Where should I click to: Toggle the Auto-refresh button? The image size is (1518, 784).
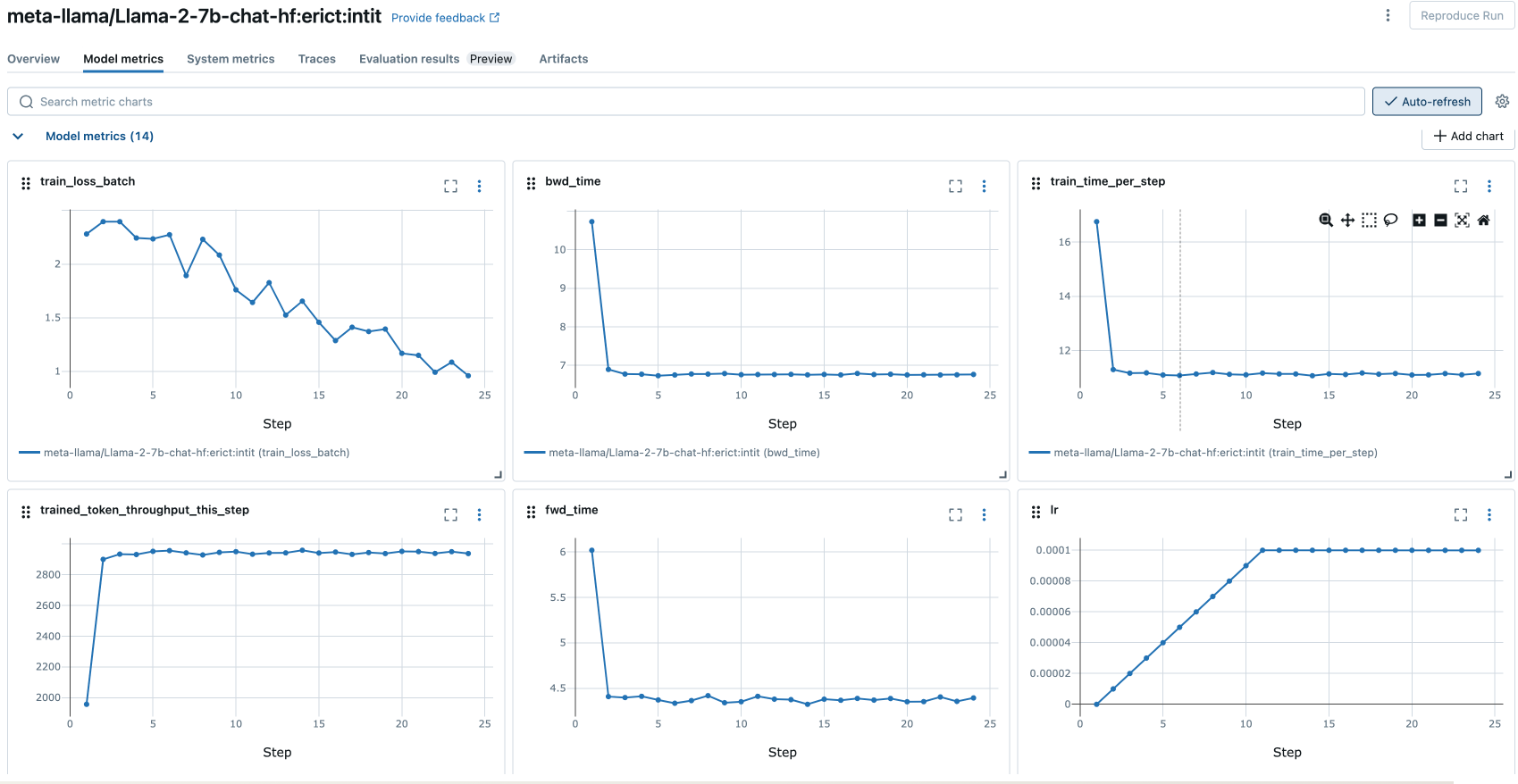(x=1427, y=102)
